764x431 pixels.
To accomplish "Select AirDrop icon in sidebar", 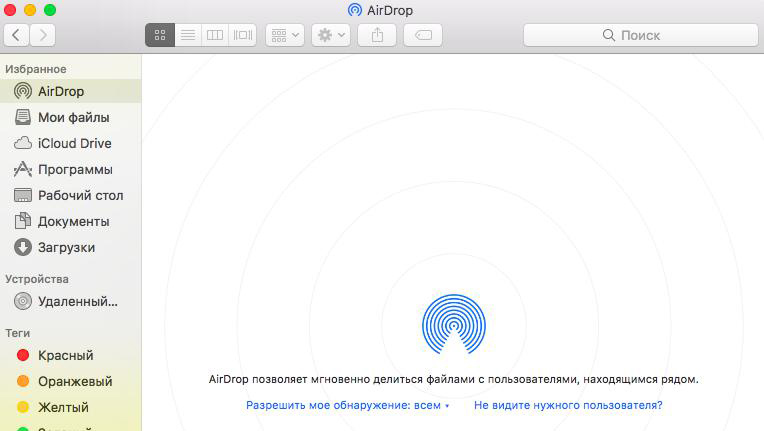I will pos(23,91).
